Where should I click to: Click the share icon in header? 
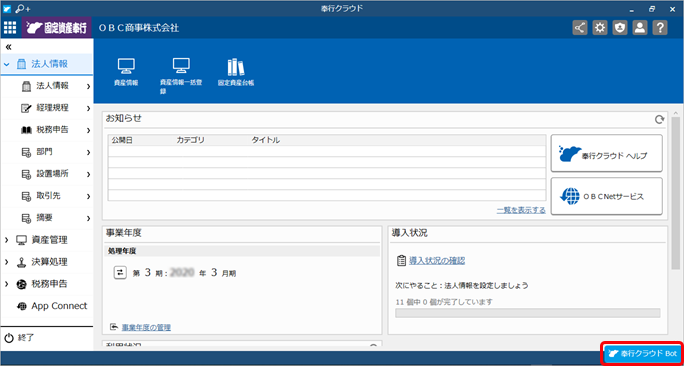580,28
